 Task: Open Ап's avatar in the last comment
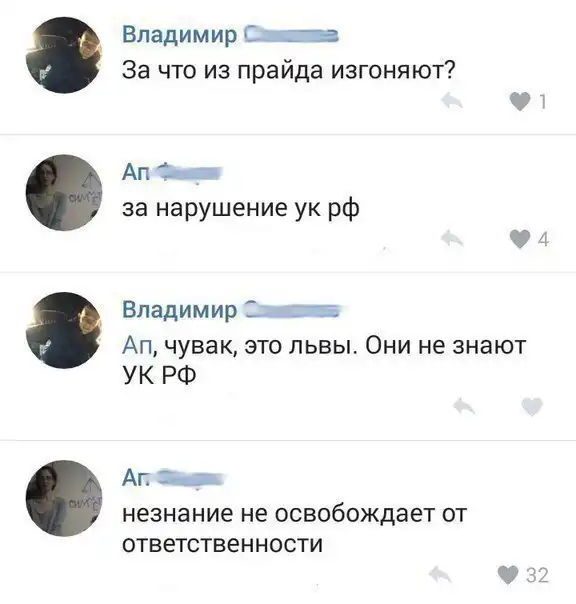pyautogui.click(x=64, y=498)
